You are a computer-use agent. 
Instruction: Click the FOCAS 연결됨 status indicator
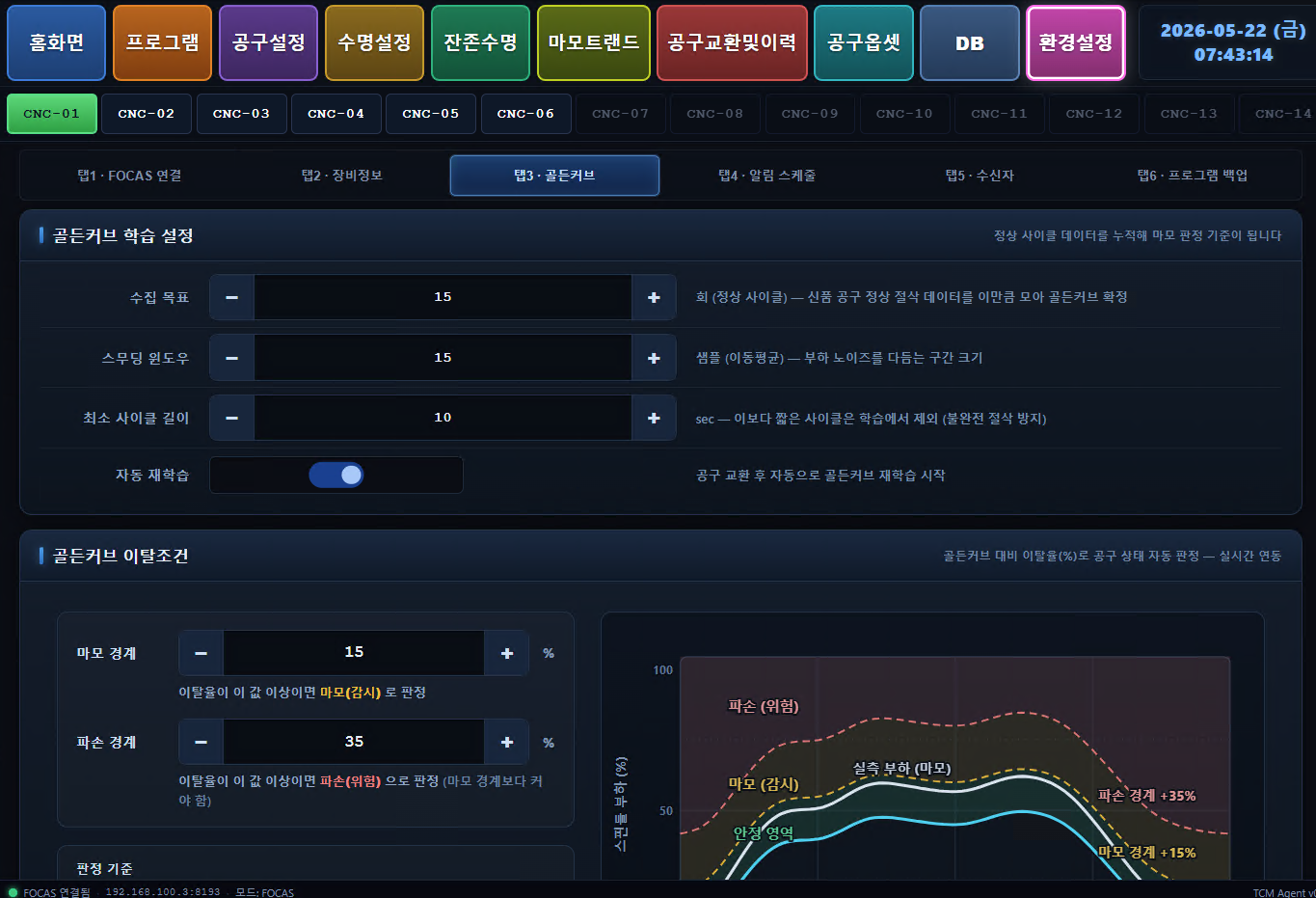point(48,892)
